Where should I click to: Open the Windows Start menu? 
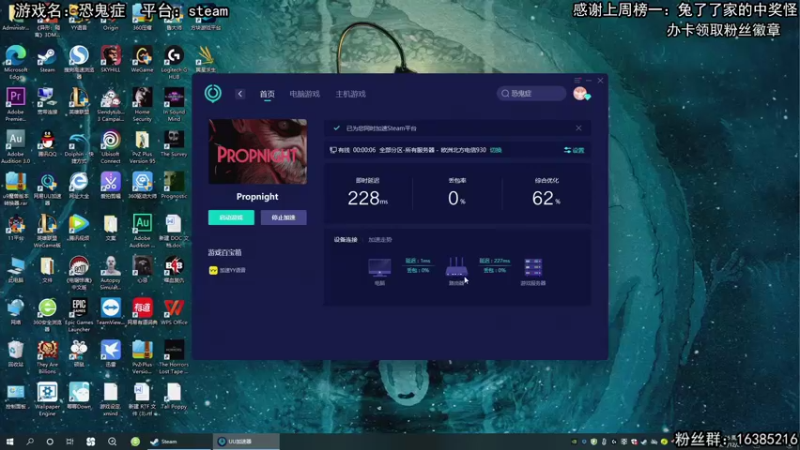pos(10,441)
